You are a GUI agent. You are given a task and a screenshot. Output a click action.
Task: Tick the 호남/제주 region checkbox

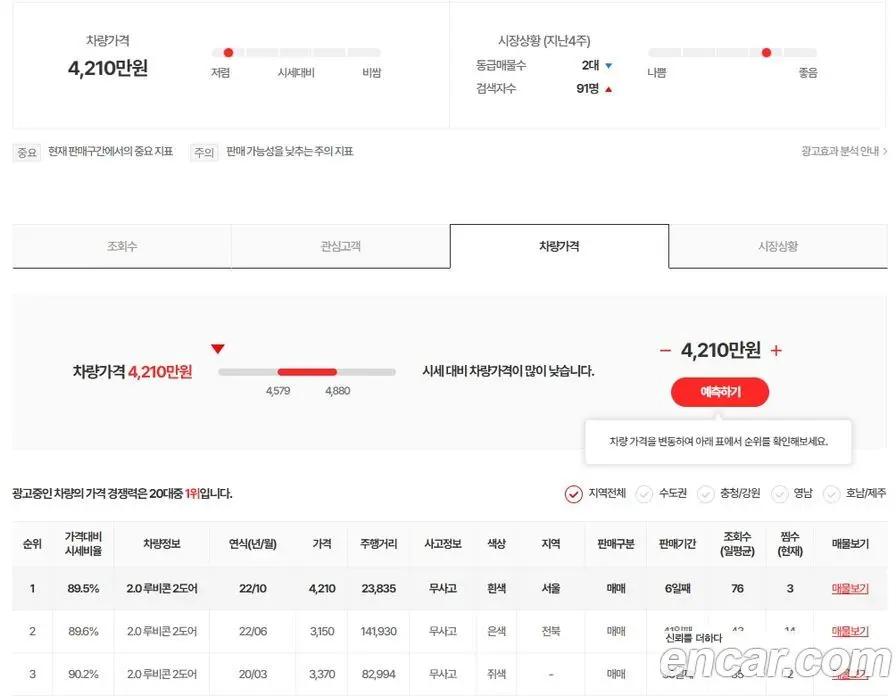pyautogui.click(x=831, y=494)
